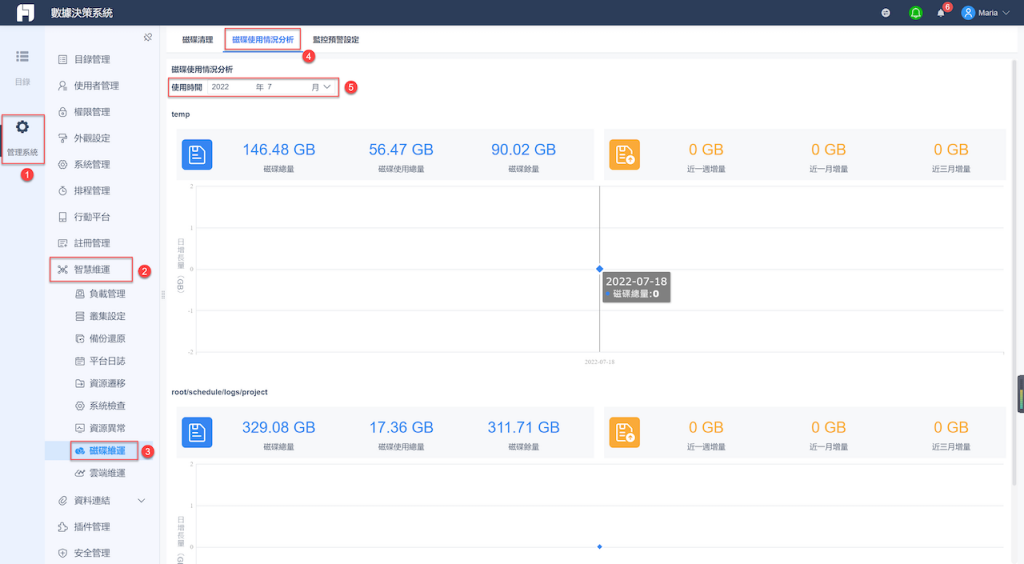Open message bell with 6 badge

point(941,12)
